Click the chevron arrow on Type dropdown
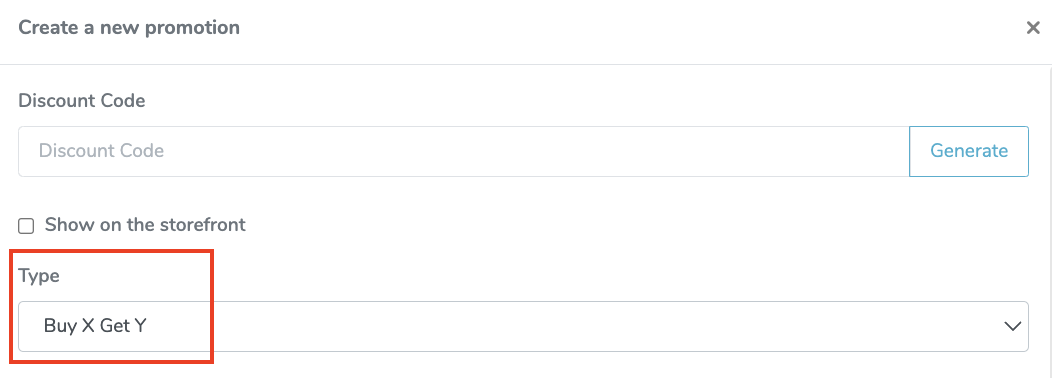 1011,326
